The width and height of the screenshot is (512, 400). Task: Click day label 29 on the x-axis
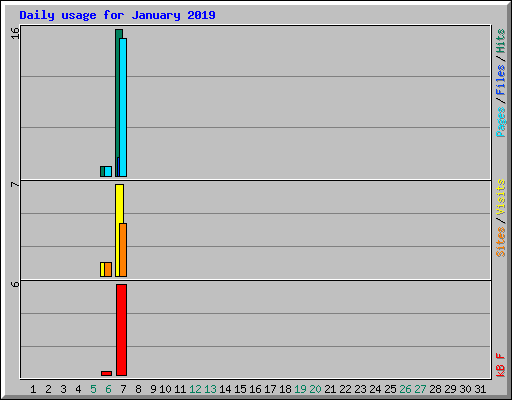(x=450, y=389)
